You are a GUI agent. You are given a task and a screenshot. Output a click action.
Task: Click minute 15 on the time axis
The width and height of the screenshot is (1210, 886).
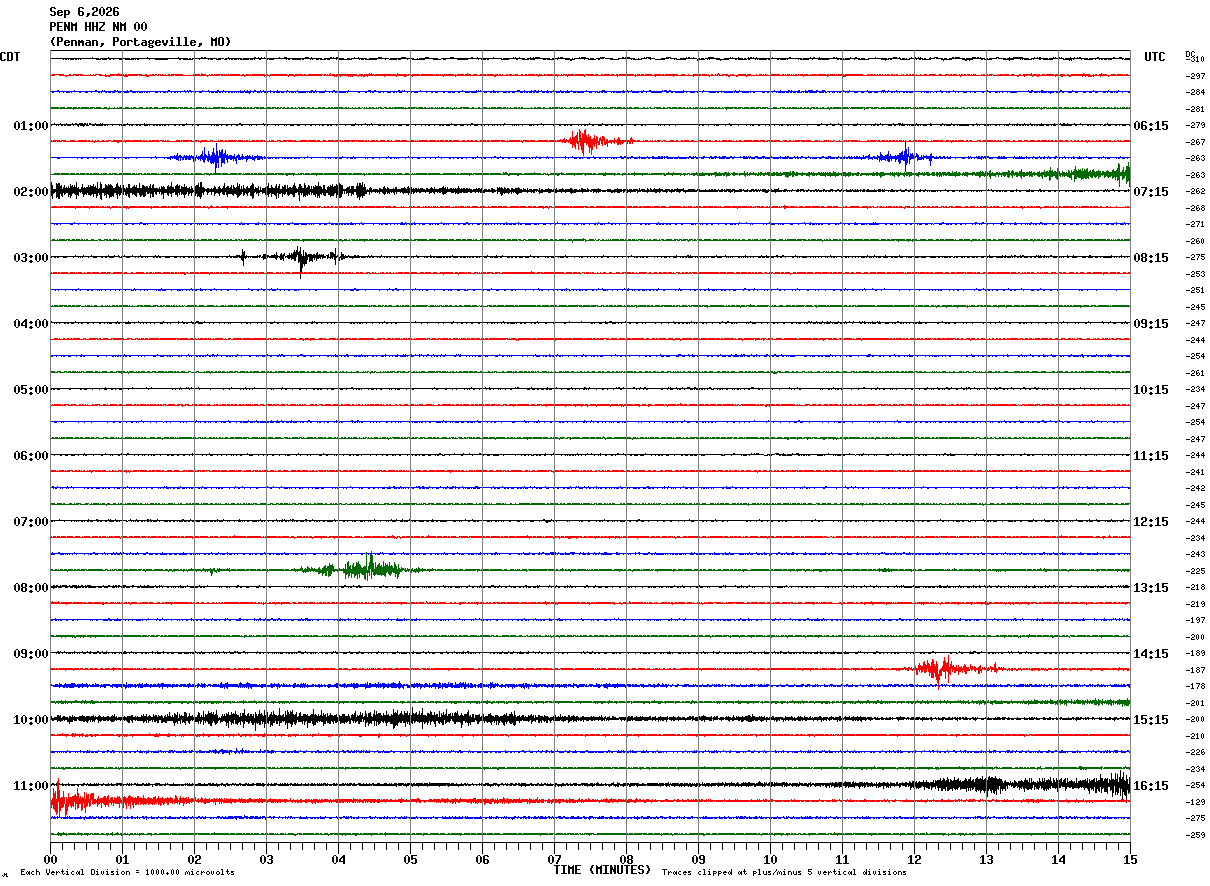(x=1130, y=859)
